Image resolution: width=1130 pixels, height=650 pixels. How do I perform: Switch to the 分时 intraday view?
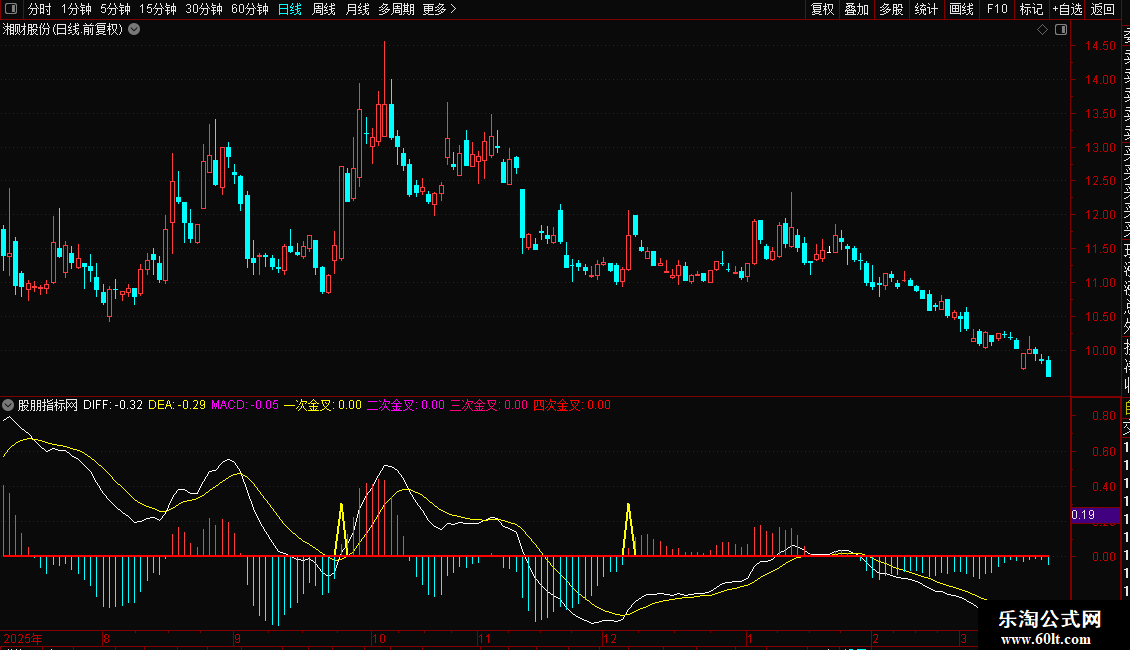39,9
